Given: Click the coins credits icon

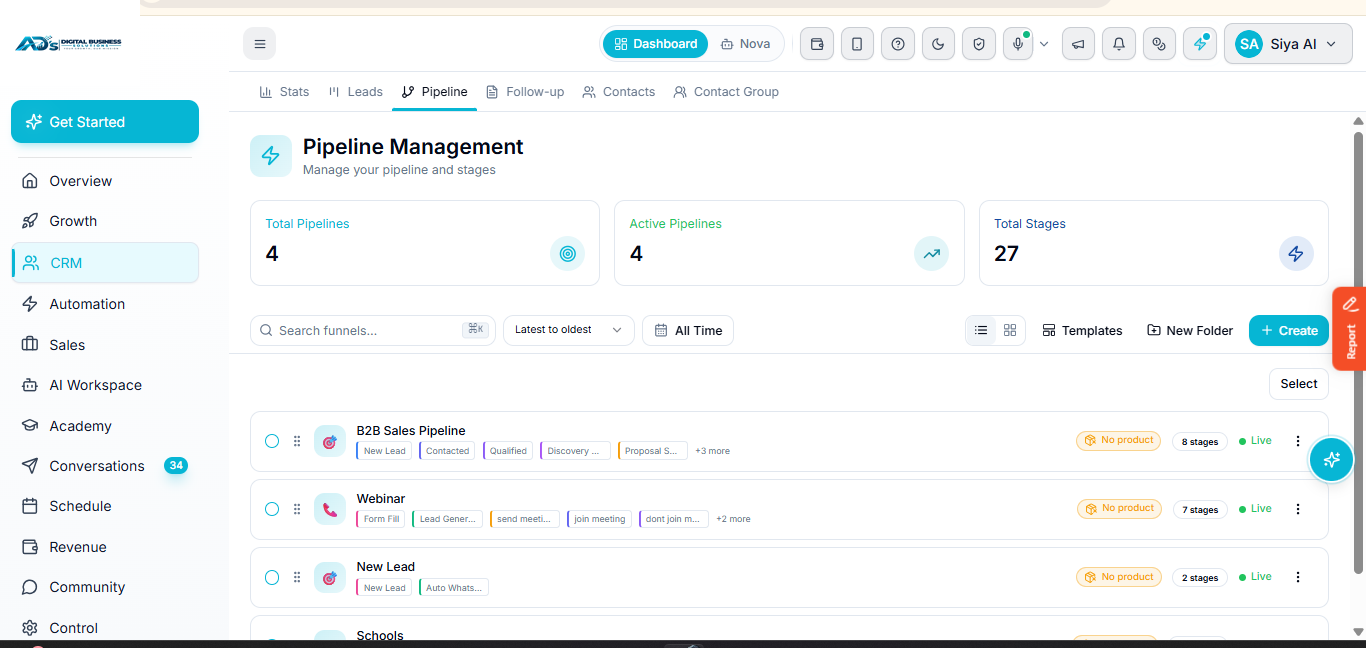Looking at the screenshot, I should point(1159,44).
